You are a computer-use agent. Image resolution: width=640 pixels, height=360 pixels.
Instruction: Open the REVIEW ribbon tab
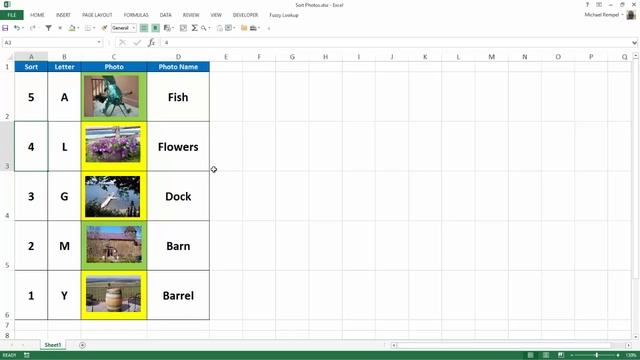pyautogui.click(x=191, y=15)
